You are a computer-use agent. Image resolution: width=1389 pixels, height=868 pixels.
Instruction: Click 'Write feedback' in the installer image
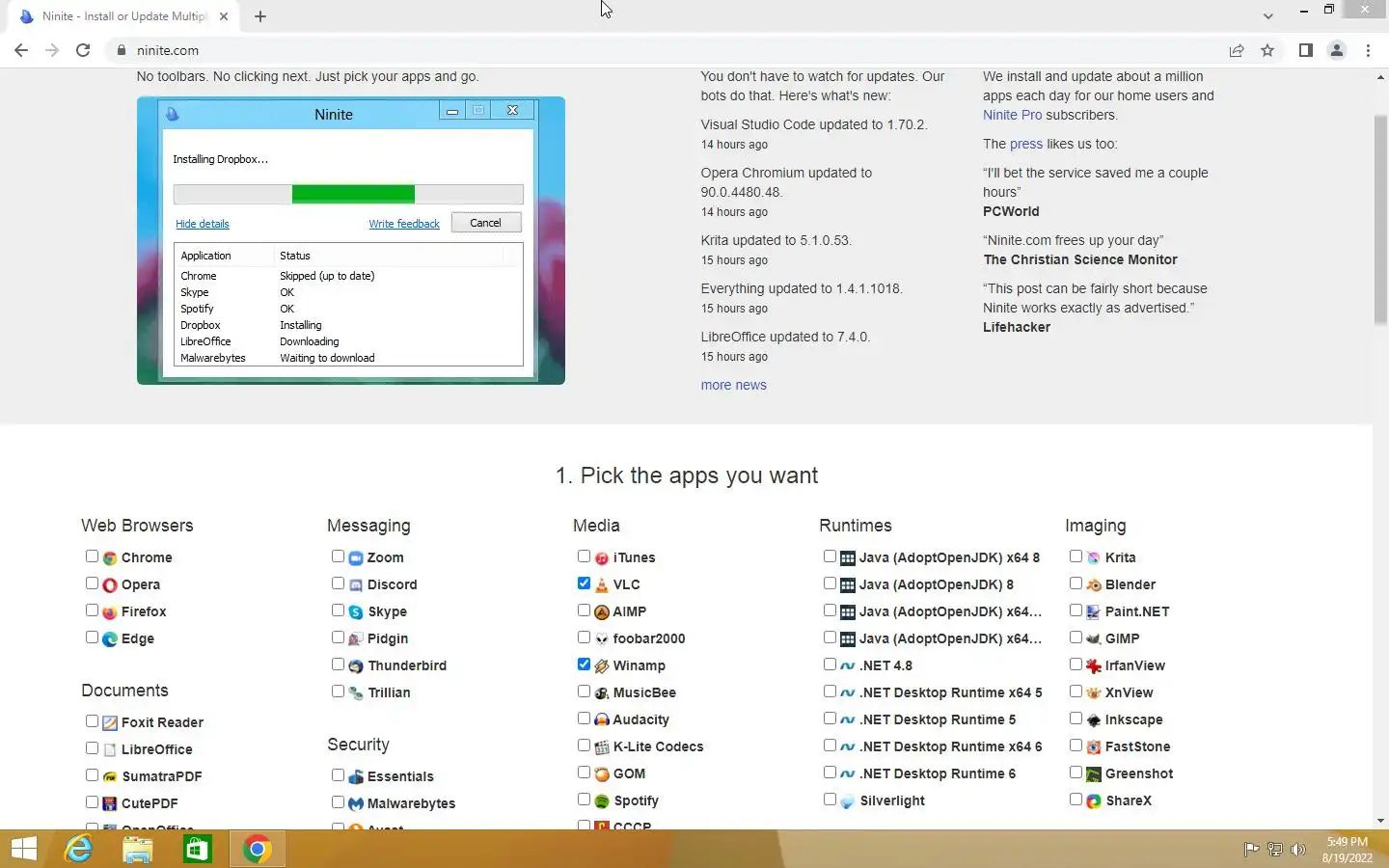point(404,224)
